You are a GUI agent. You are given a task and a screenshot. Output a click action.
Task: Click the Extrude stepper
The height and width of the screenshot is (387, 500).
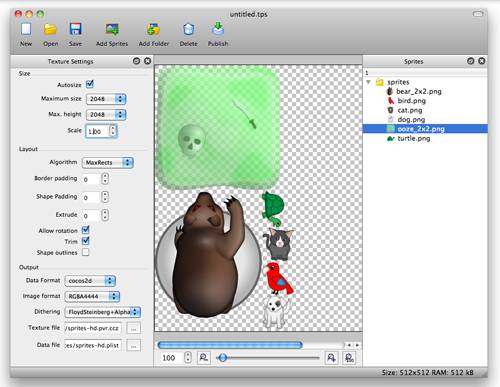pyautogui.click(x=105, y=215)
